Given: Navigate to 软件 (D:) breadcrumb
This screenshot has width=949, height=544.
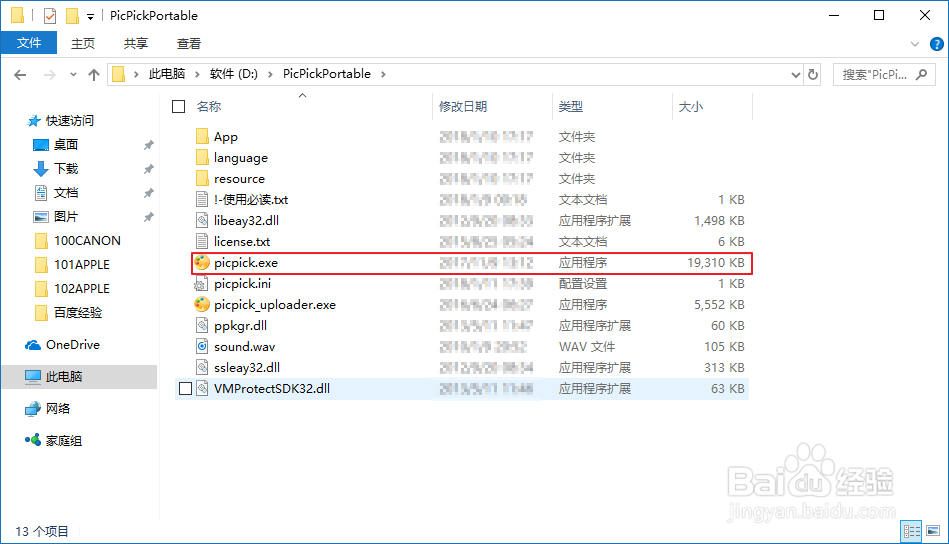Looking at the screenshot, I should point(234,74).
